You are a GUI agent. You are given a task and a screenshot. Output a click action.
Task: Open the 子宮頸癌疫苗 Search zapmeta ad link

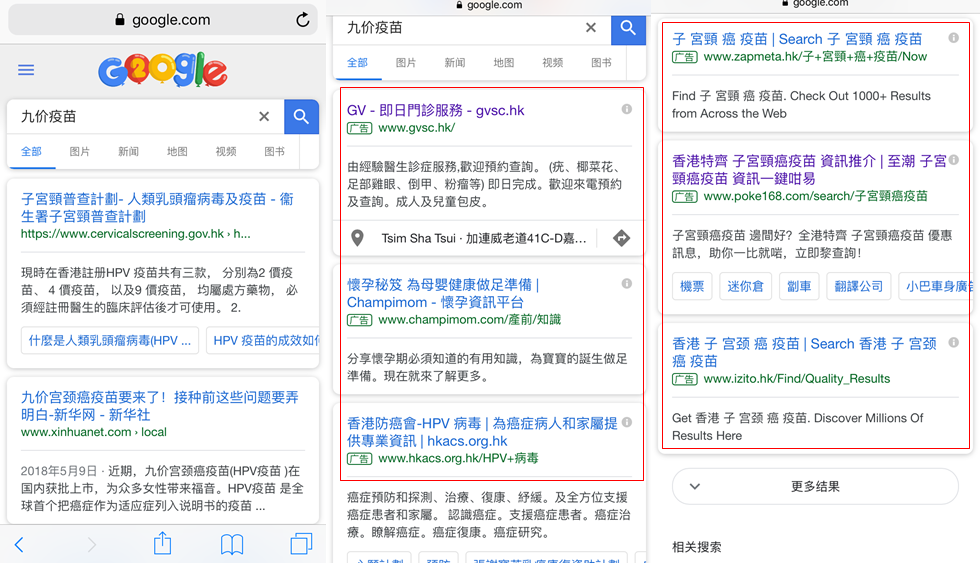point(797,39)
